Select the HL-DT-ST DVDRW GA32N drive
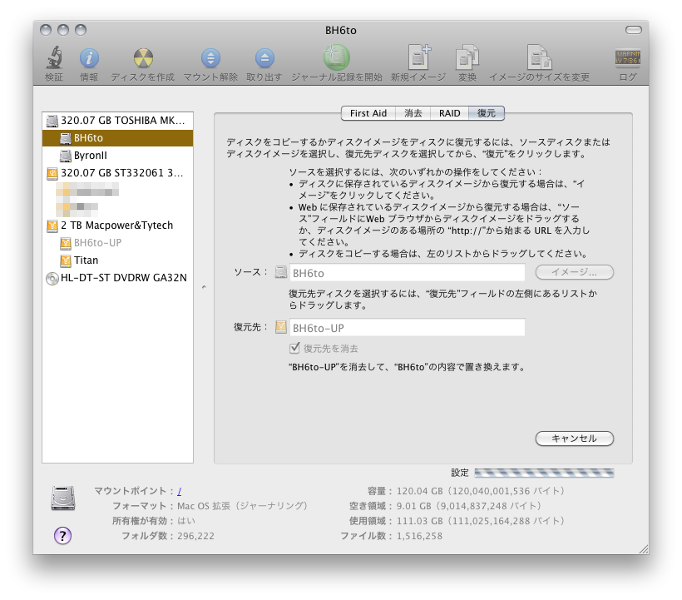Viewport: 682px width, 600px height. 117,278
